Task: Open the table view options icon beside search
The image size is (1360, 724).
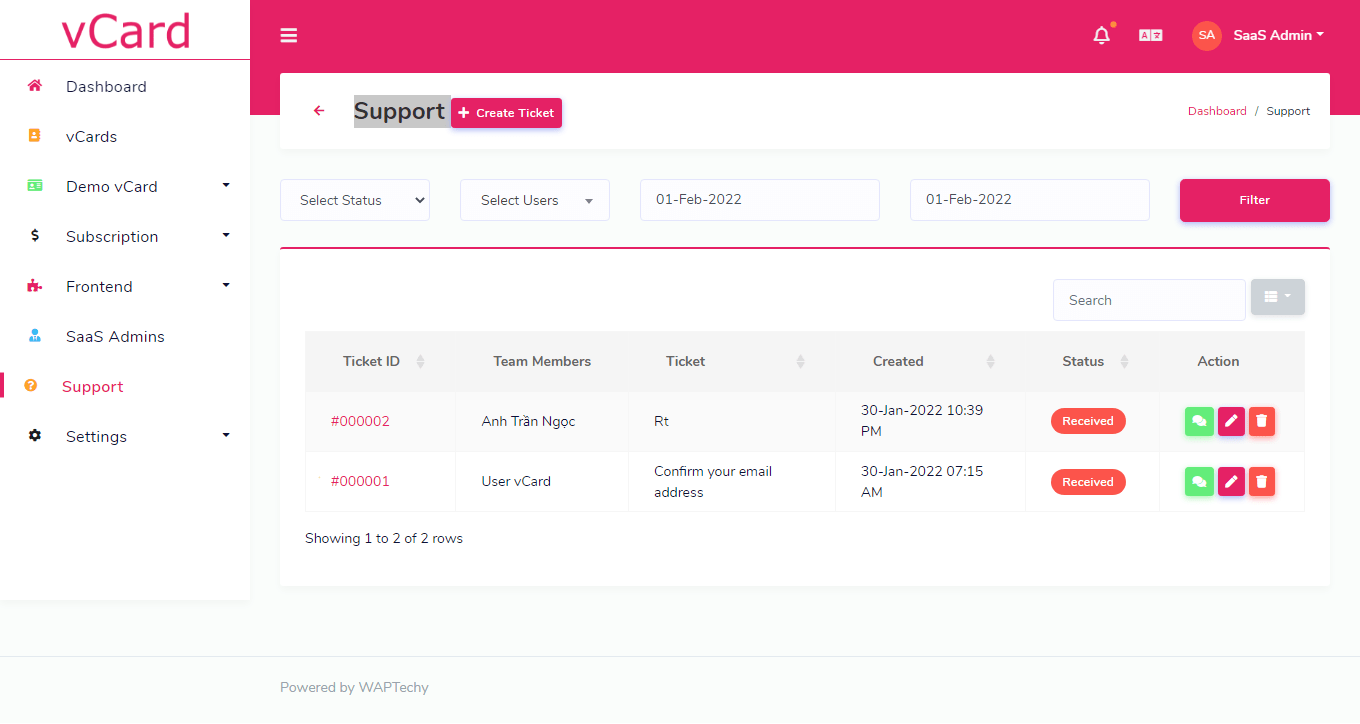Action: point(1277,296)
